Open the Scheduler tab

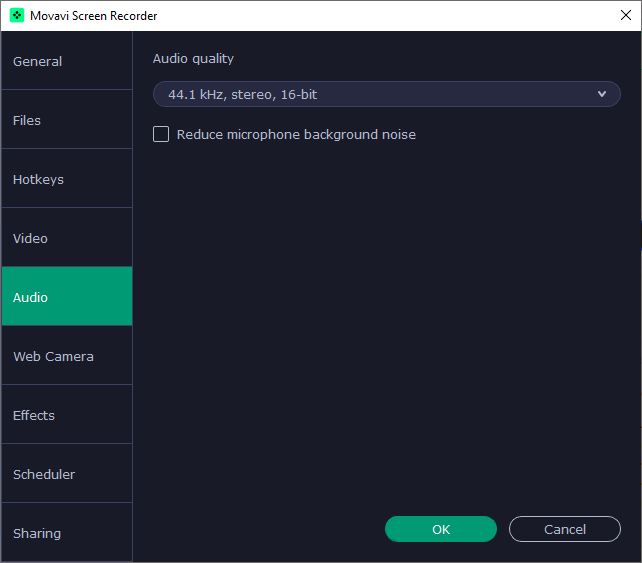pyautogui.click(x=67, y=473)
